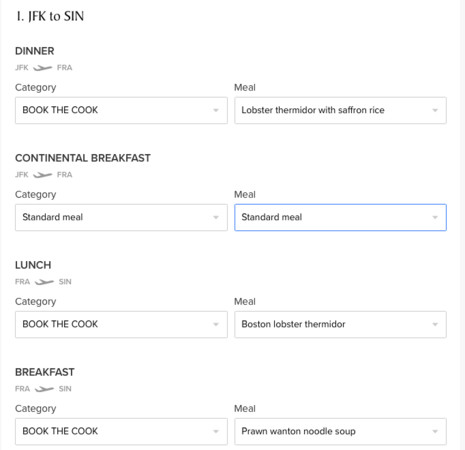The image size is (465, 450).
Task: Expand the highlighted Standard meal Meal dropdown
Action: [340, 217]
